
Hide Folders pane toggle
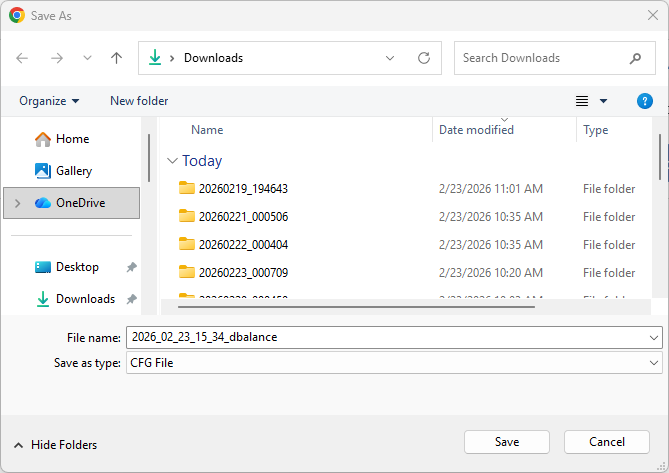[55, 445]
